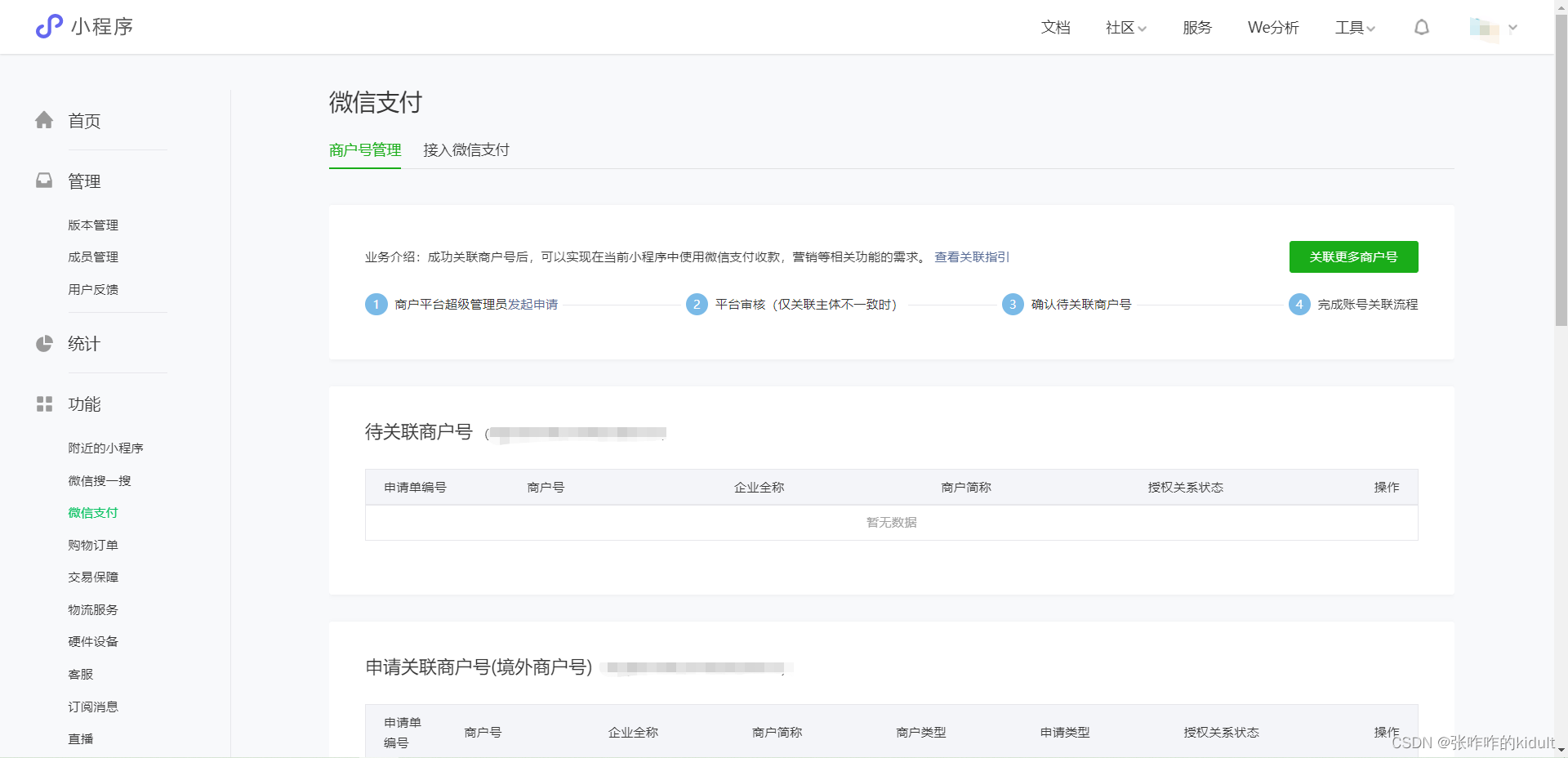The image size is (1568, 758).
Task: Open 文档 in top navigation
Action: pyautogui.click(x=1055, y=28)
